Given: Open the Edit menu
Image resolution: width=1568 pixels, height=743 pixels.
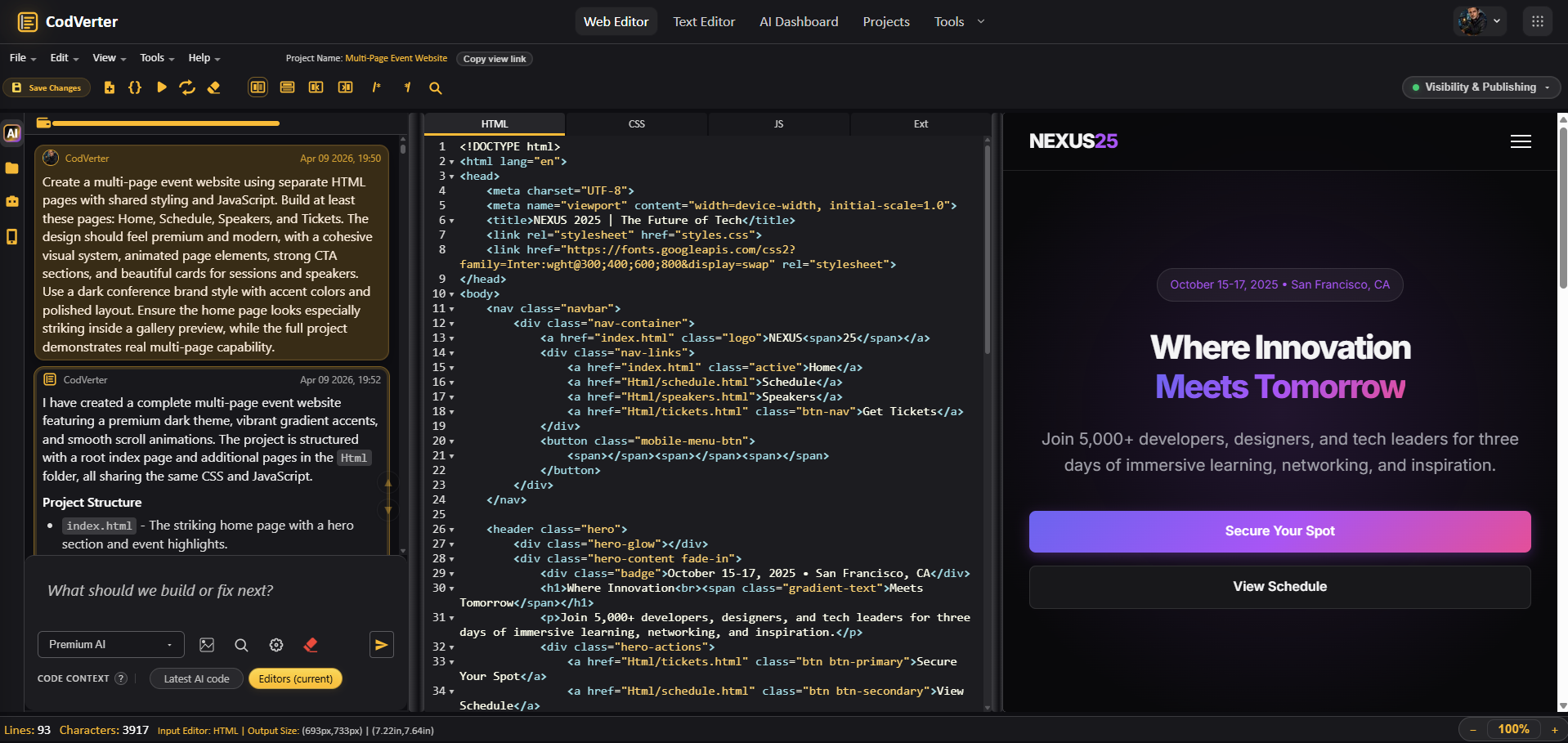Looking at the screenshot, I should (65, 58).
